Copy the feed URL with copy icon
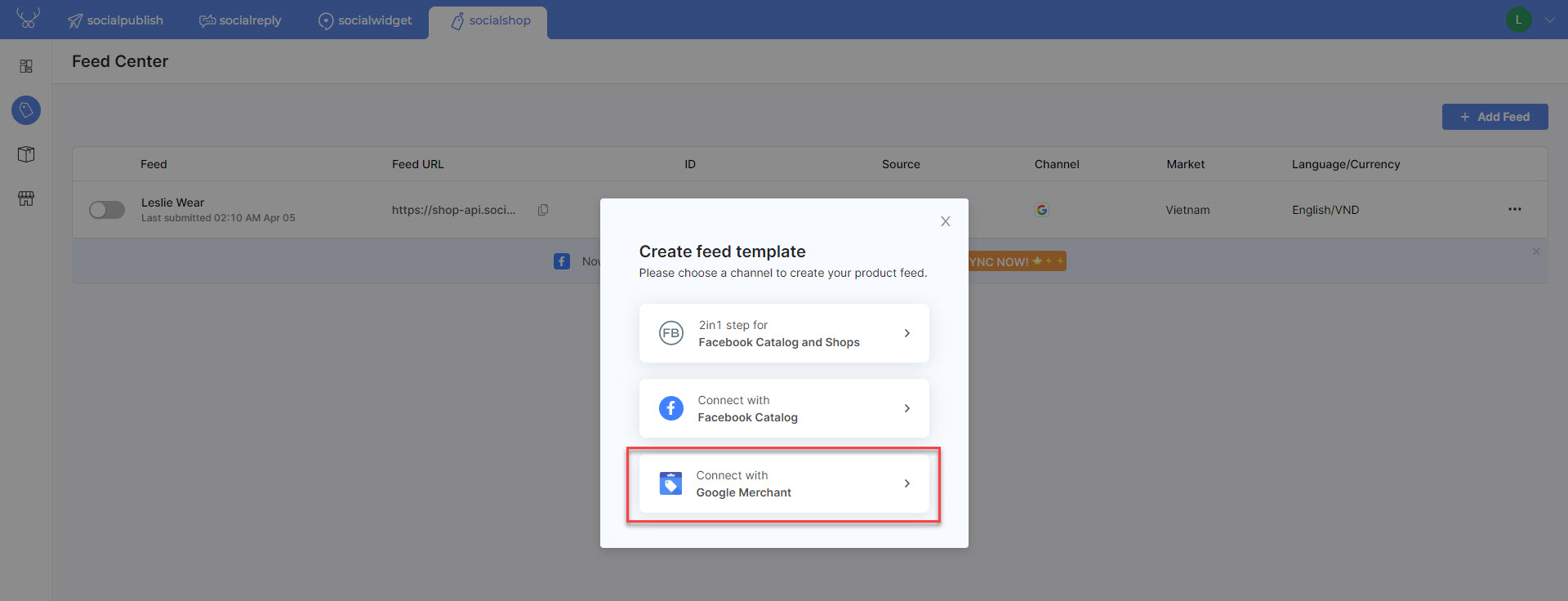This screenshot has height=601, width=1568. click(x=543, y=210)
